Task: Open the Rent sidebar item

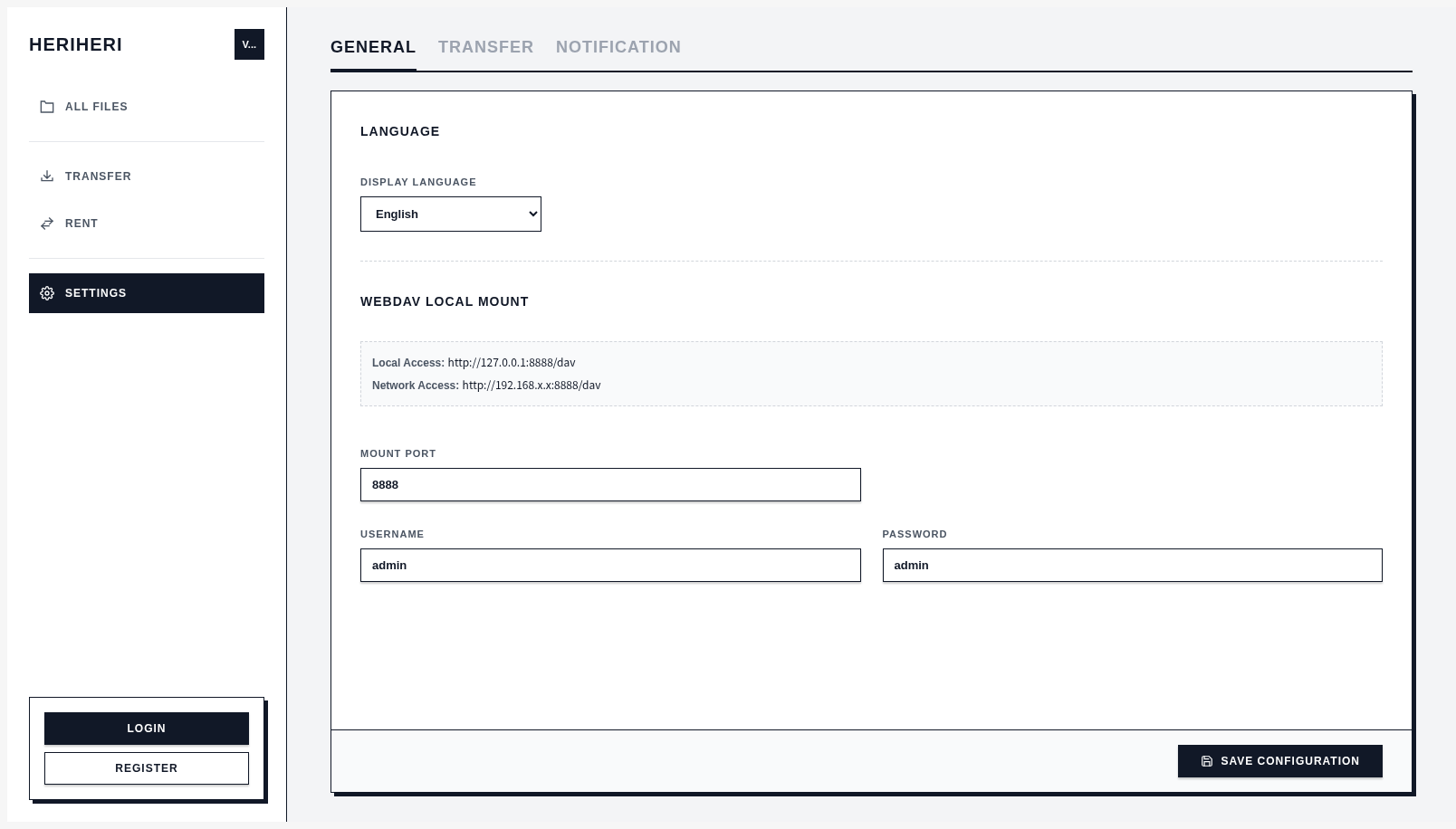Action: (x=147, y=224)
